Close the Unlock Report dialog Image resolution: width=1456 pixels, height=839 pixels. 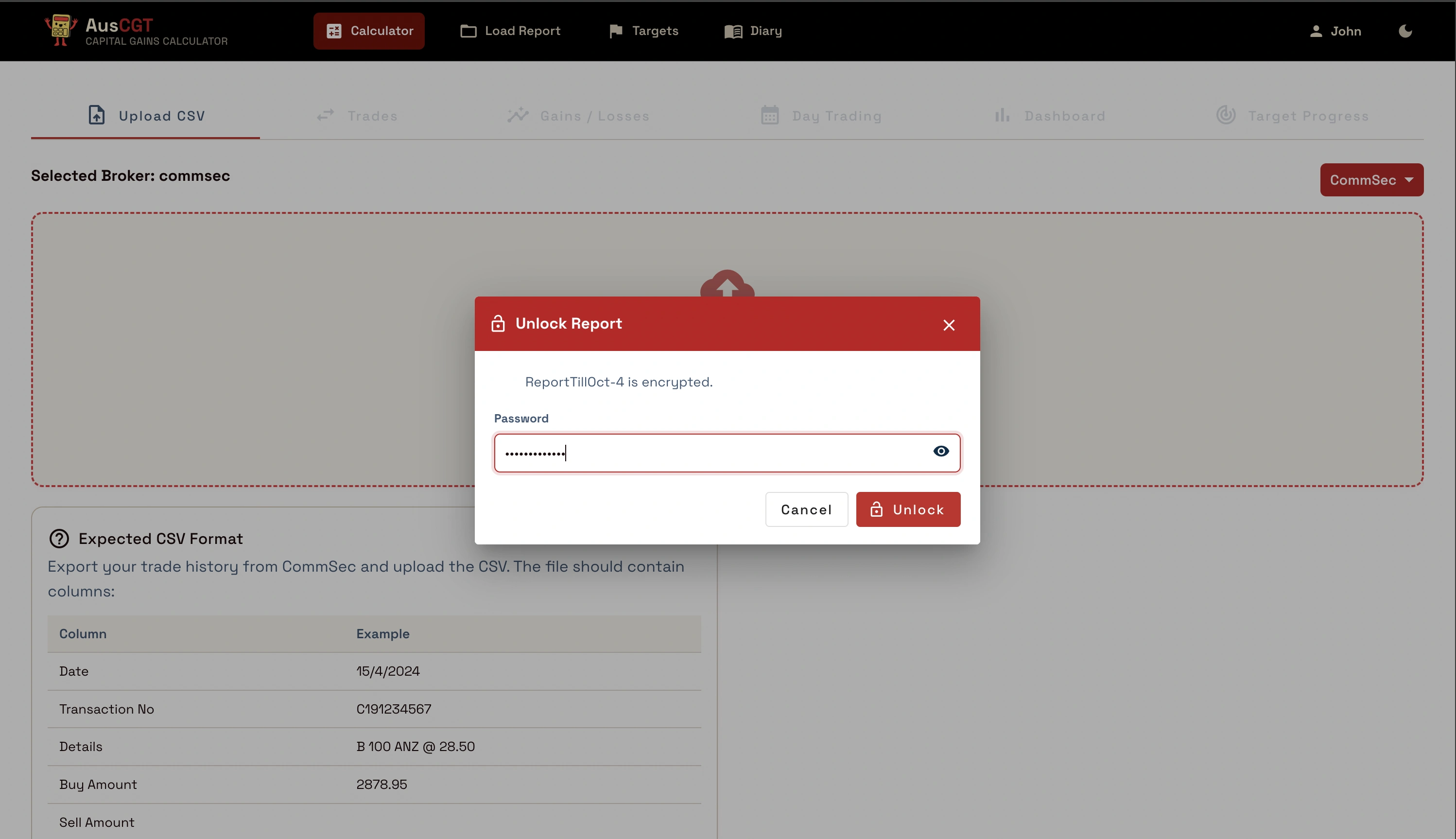[949, 325]
